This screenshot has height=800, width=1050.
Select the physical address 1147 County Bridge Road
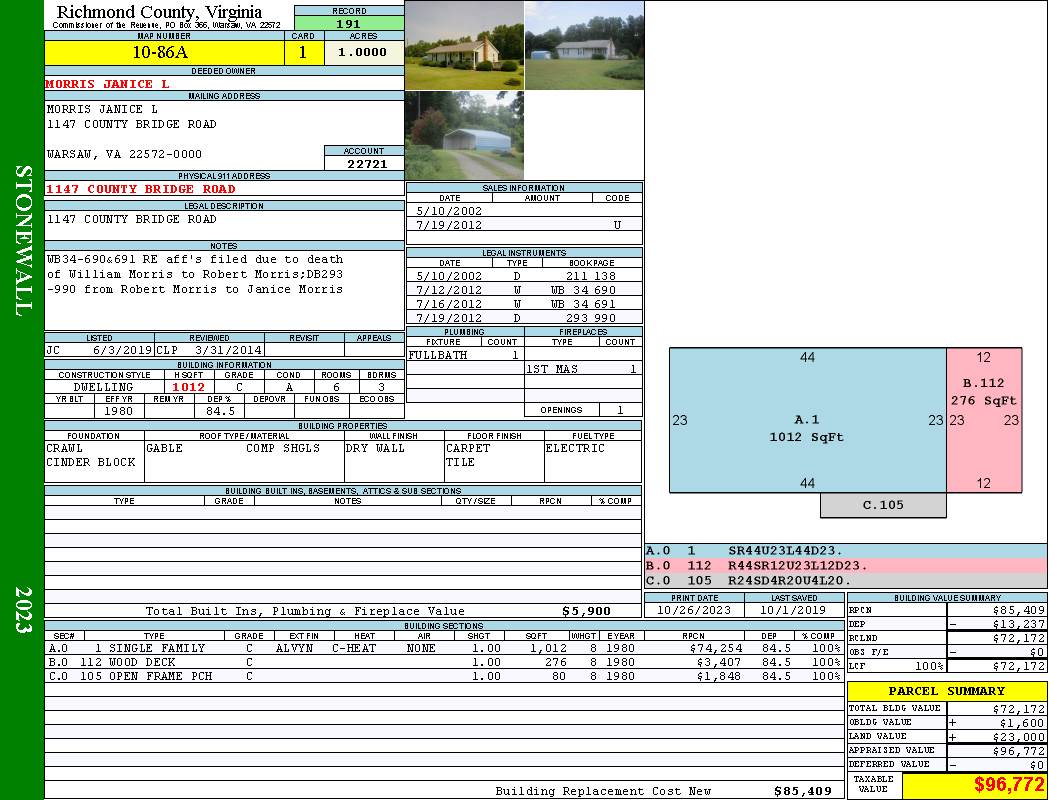click(x=141, y=189)
